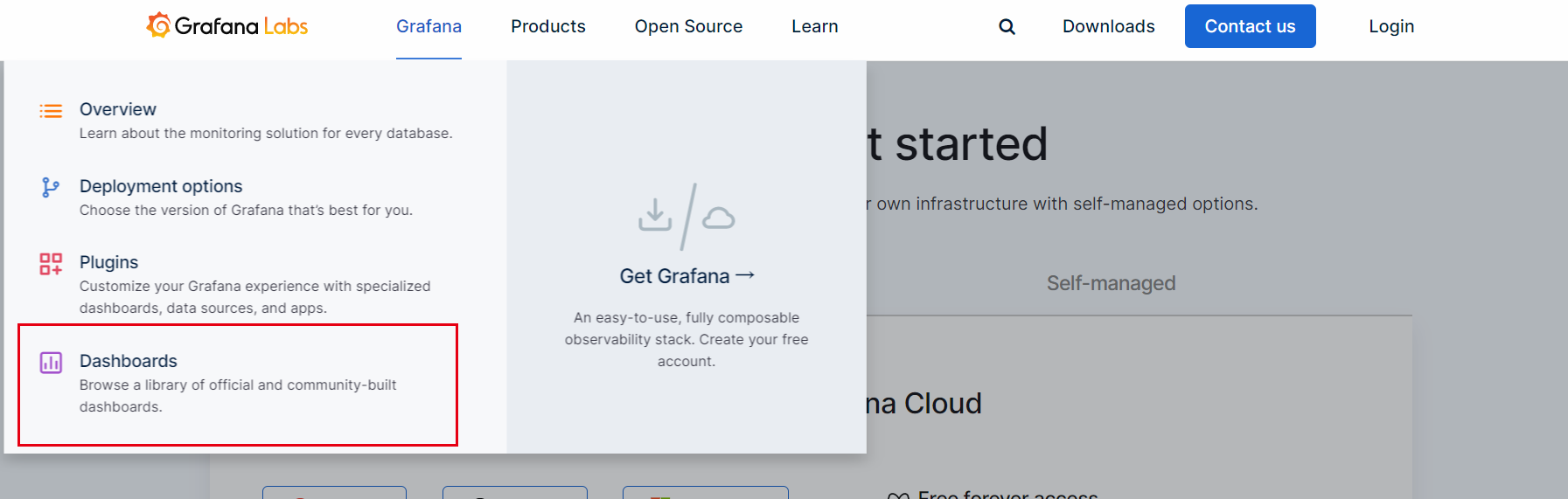
Task: Open the search magnifier icon
Action: coord(1007,27)
